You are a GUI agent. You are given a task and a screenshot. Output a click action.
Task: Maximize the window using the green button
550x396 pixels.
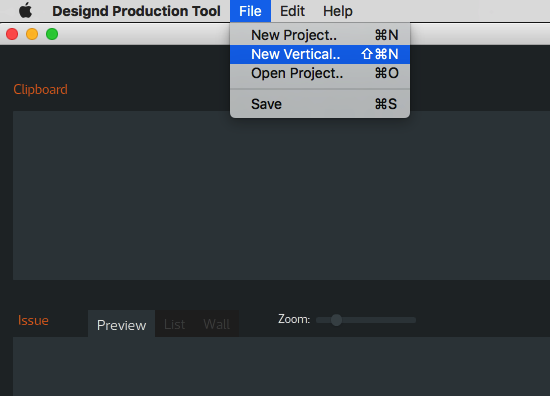52,34
